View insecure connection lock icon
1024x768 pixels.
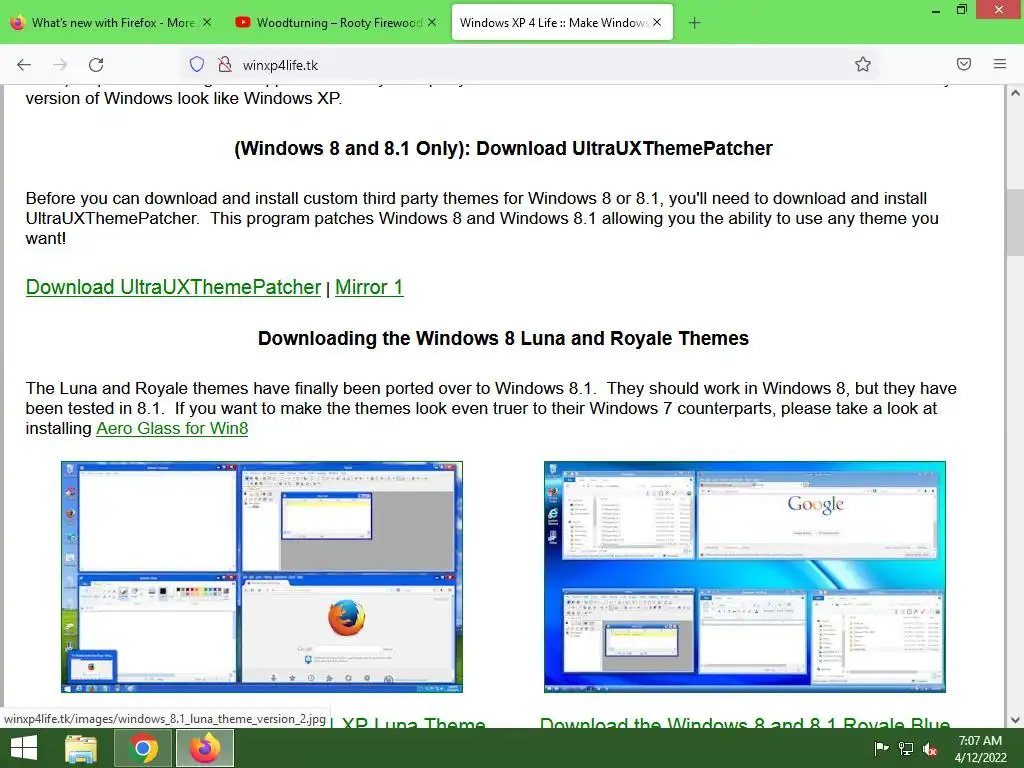(225, 65)
